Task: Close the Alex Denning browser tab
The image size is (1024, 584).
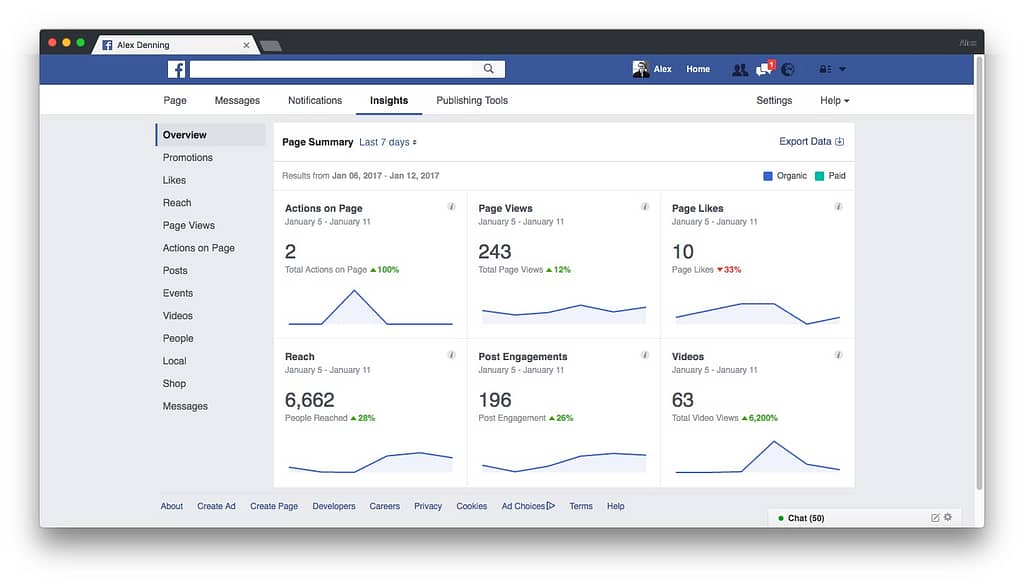Action: click(246, 45)
